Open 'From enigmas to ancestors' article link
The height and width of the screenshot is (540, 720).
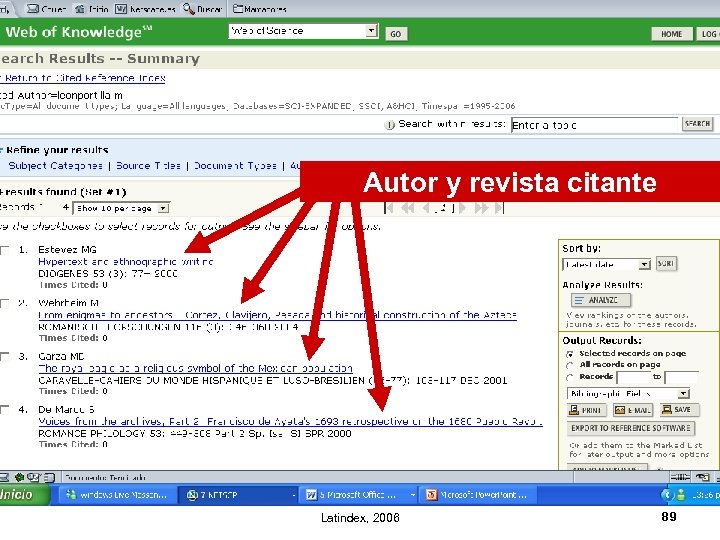[277, 315]
